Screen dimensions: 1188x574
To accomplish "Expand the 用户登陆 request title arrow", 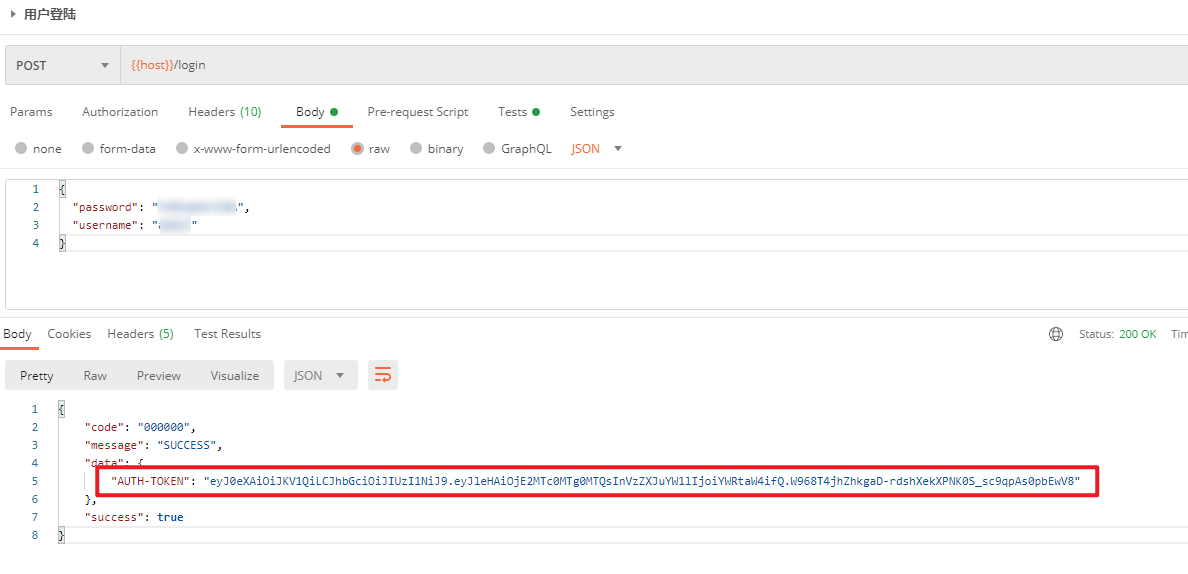I will [x=14, y=14].
